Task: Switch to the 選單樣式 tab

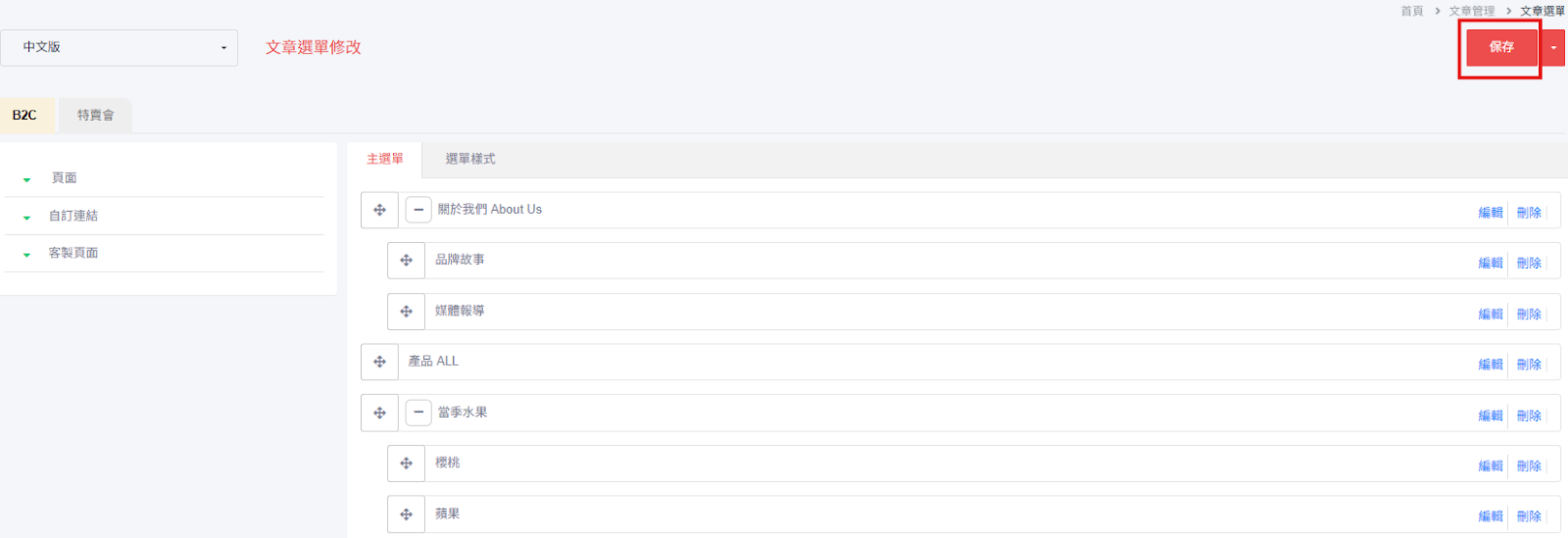Action: pyautogui.click(x=470, y=159)
